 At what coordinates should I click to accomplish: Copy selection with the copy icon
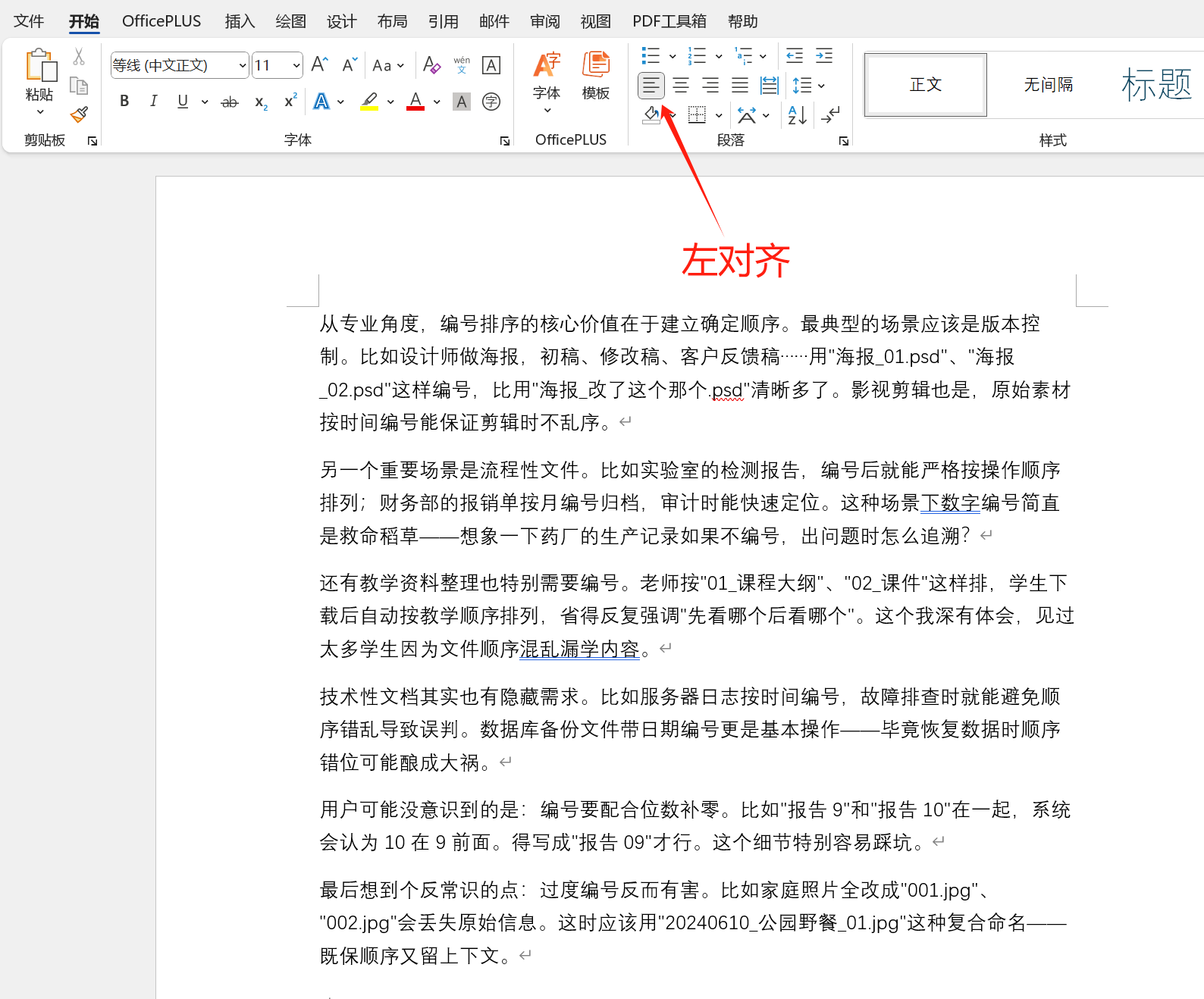coord(79,85)
